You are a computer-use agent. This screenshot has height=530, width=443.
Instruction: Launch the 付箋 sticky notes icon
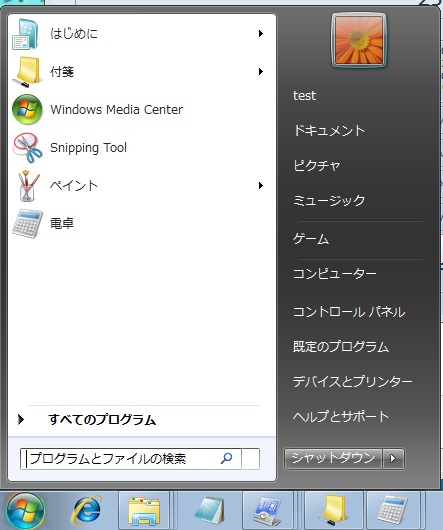click(x=27, y=72)
